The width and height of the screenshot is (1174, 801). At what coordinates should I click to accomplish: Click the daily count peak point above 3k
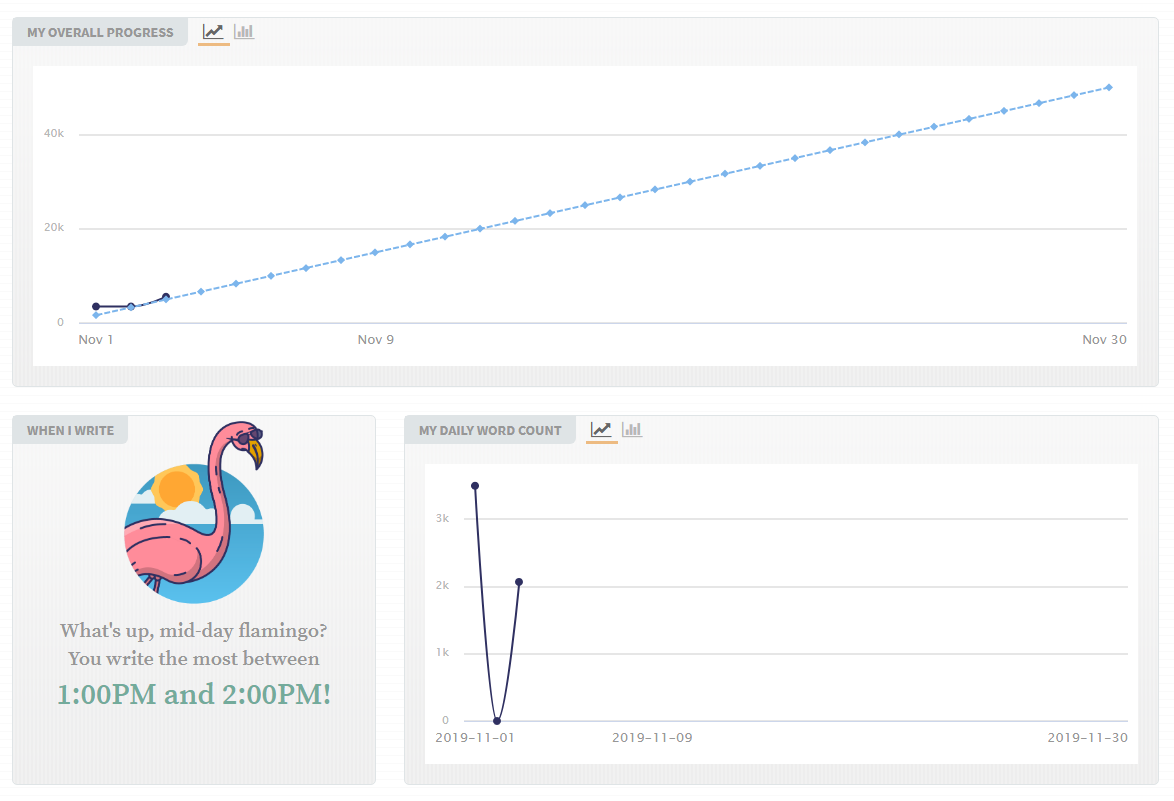click(475, 486)
